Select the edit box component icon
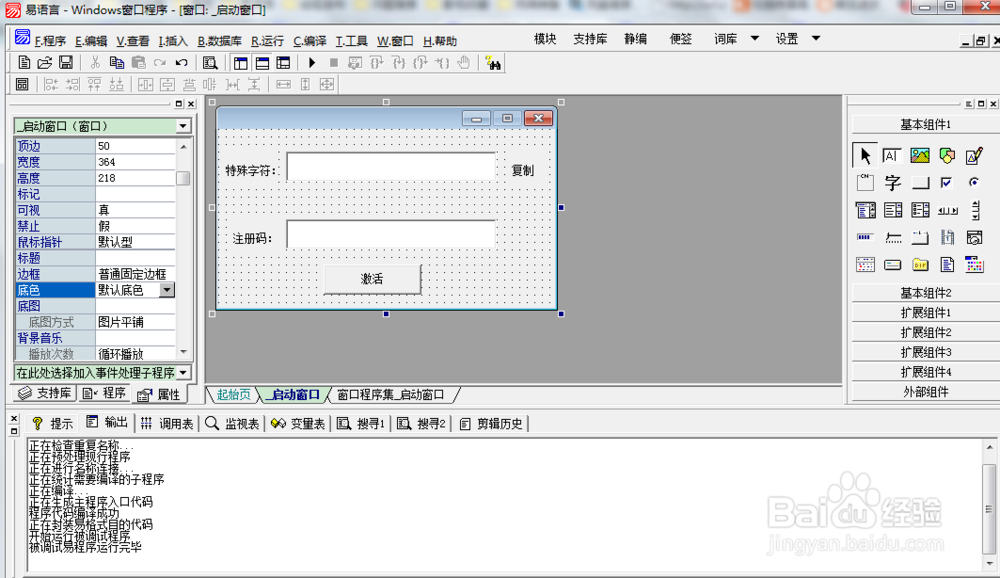 point(892,155)
